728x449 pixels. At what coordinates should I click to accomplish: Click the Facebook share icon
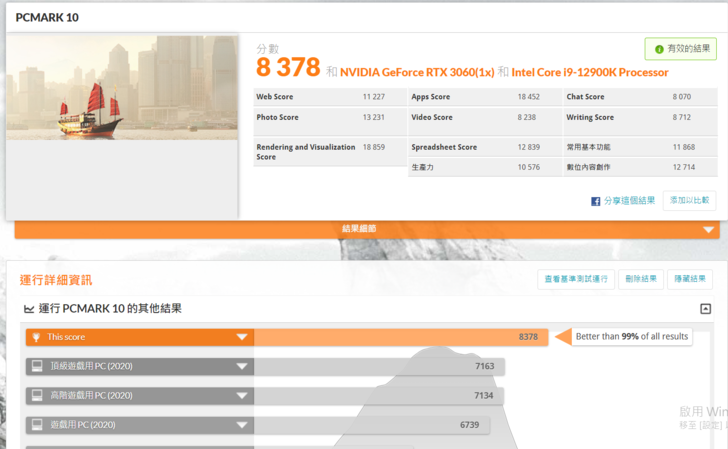[x=595, y=201]
